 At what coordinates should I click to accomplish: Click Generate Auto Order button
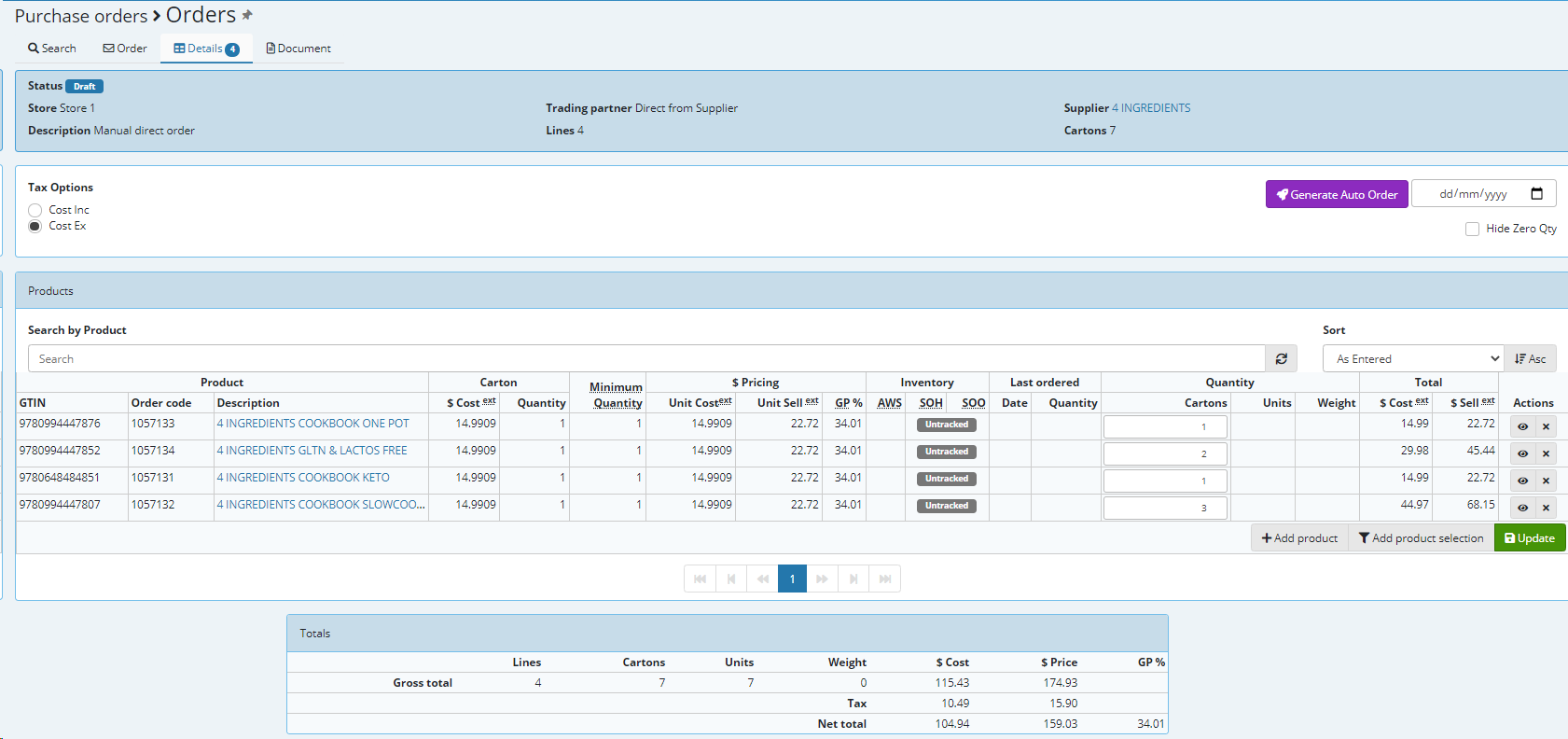pos(1337,194)
